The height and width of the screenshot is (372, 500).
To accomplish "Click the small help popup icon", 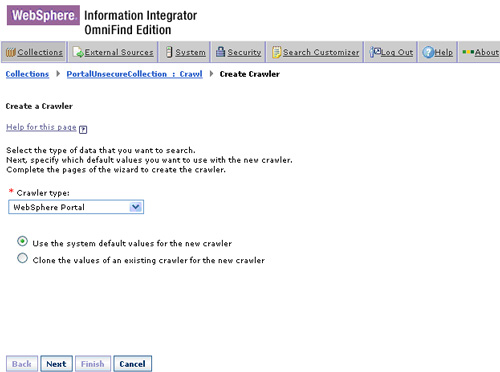I will (83, 129).
